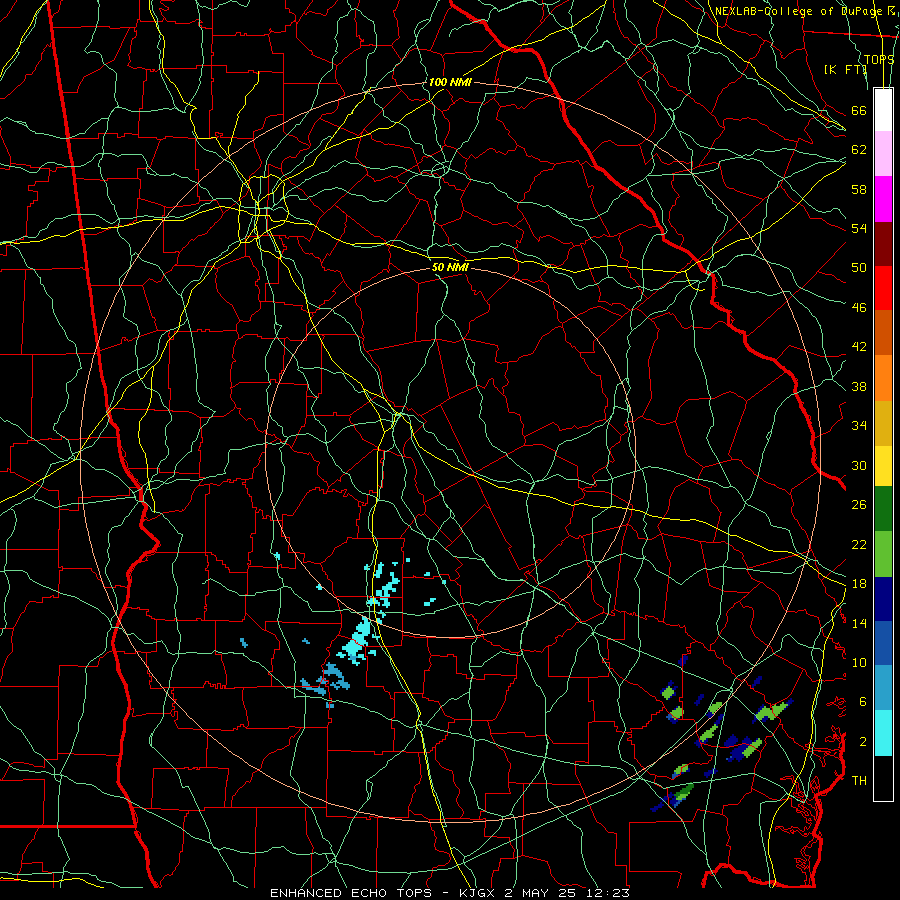This screenshot has width=900, height=900.
Task: Select the cyan legend swatch
Action: click(883, 733)
